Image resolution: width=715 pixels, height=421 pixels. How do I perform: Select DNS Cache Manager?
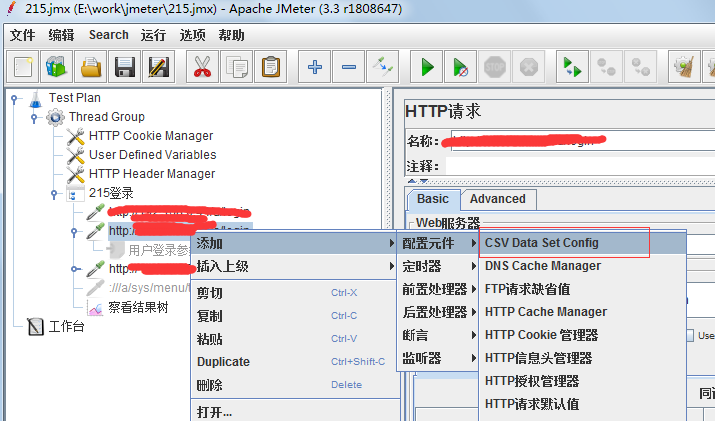pyautogui.click(x=583, y=266)
